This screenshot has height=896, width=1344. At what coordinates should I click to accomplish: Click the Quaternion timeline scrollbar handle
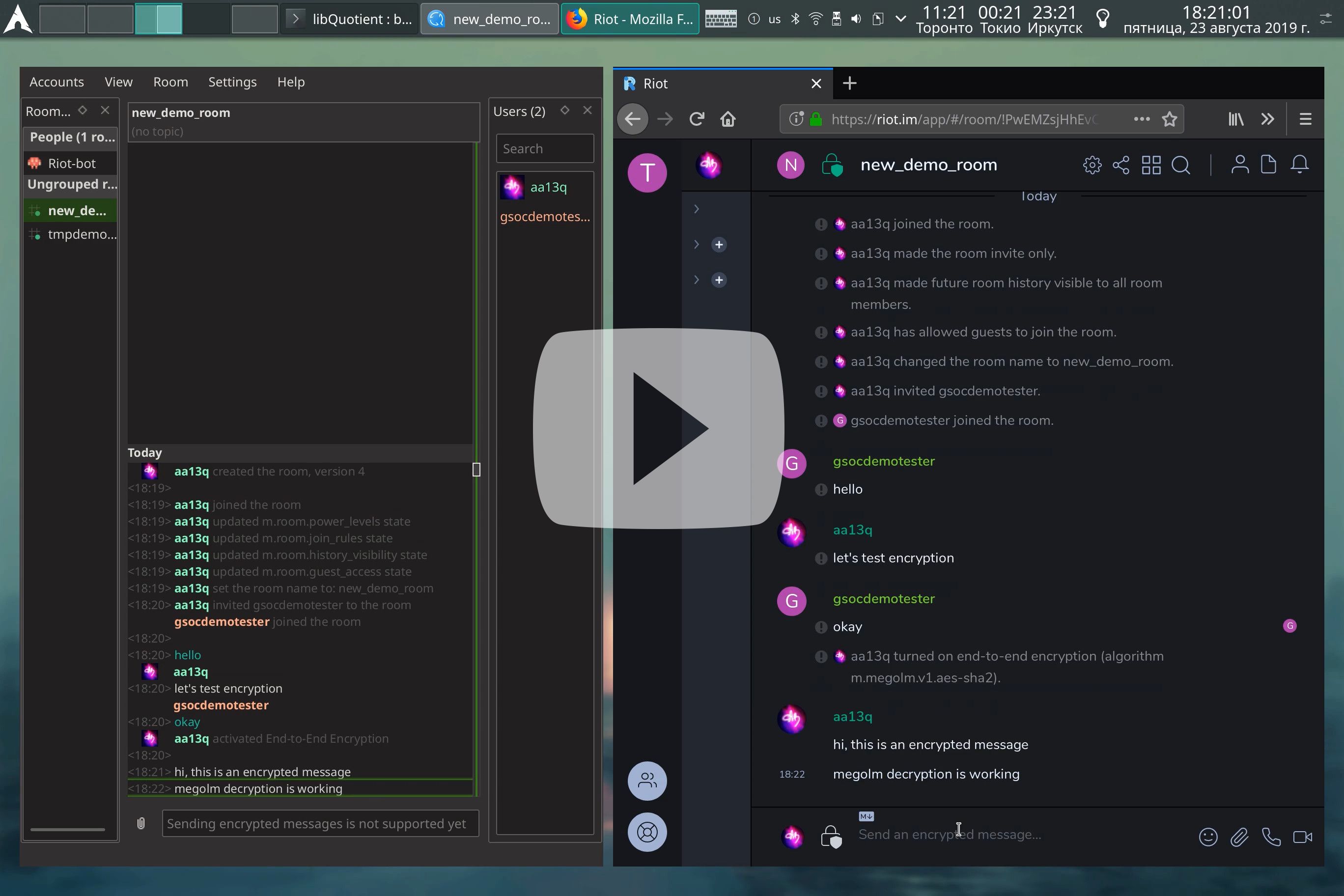click(x=476, y=469)
